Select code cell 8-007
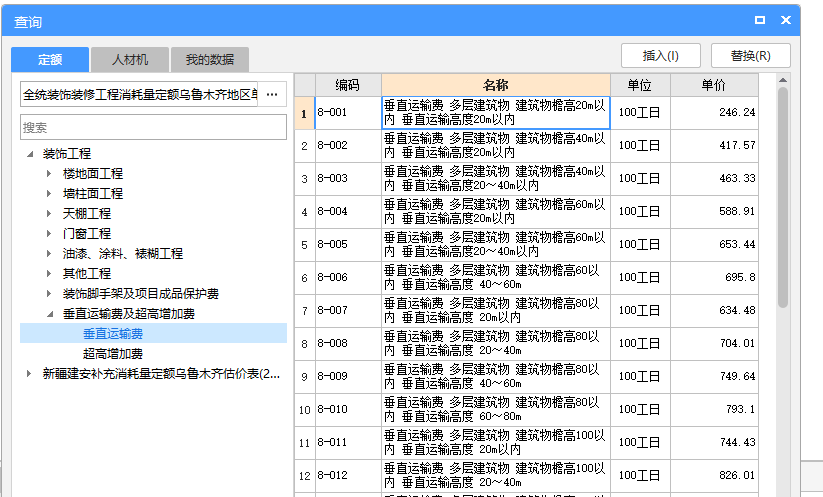823x497 pixels. (x=348, y=311)
